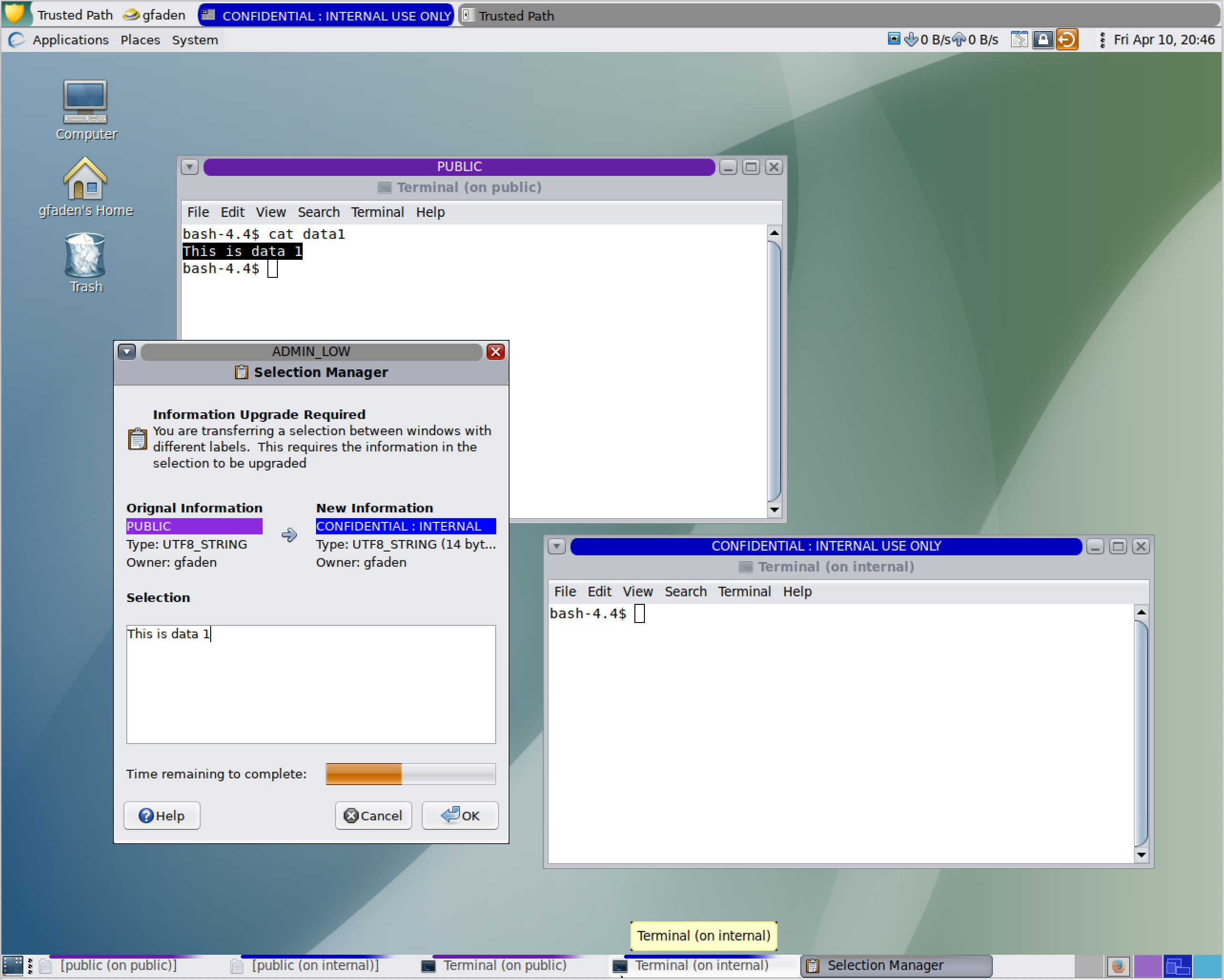Click the power/session icon in tray
Screen dimensions: 1224x980
pyautogui.click(x=1067, y=40)
